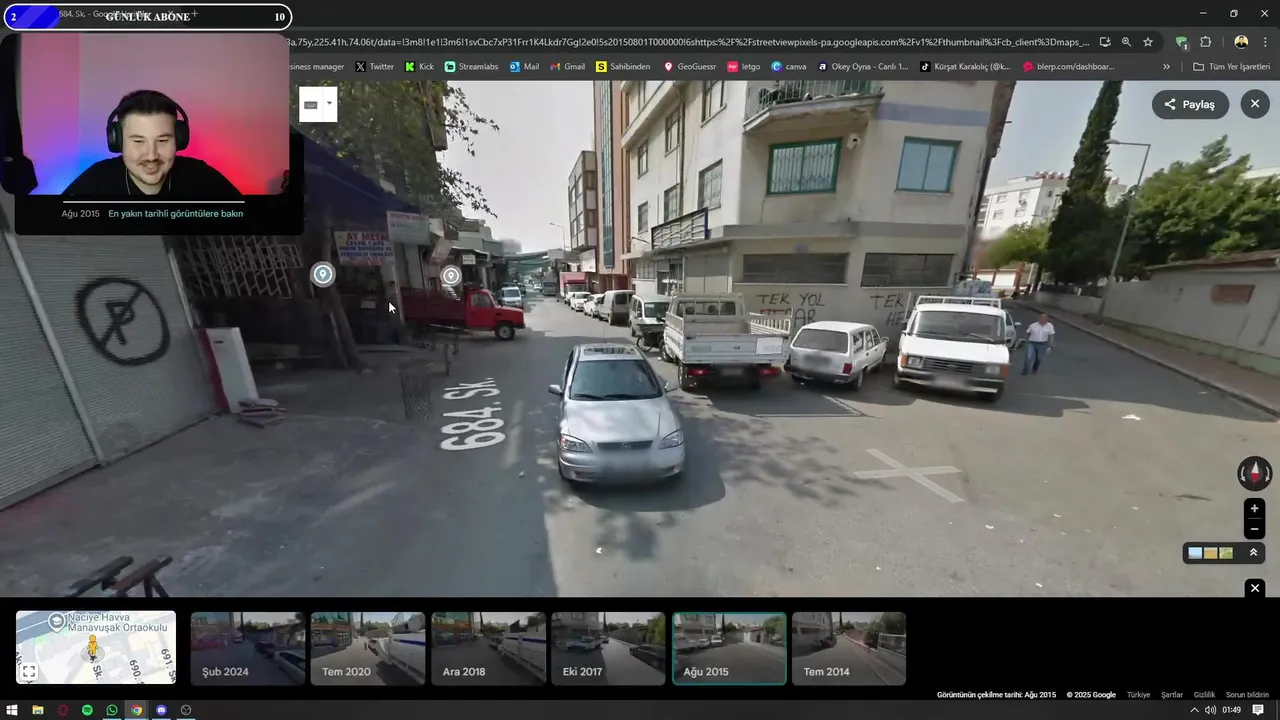1280x720 pixels.
Task: Open the GeoGuessr bookmark
Action: [x=689, y=67]
